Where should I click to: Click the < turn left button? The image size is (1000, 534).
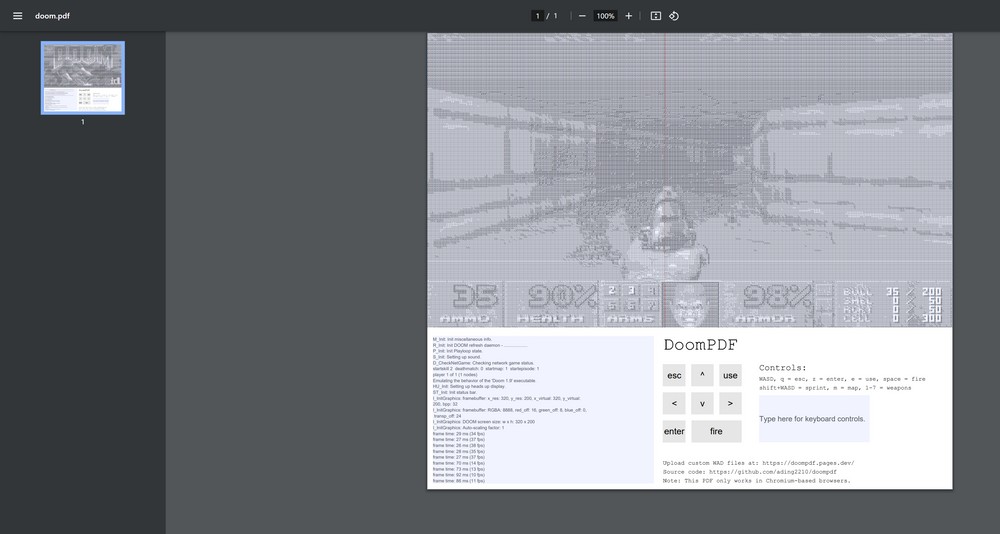coord(674,403)
